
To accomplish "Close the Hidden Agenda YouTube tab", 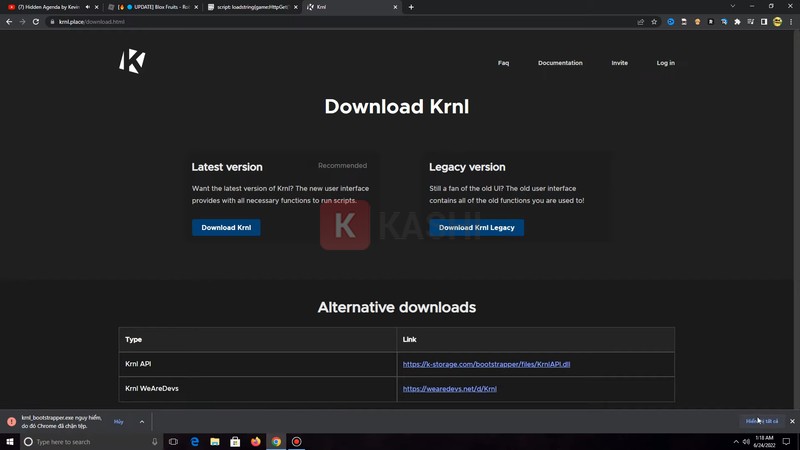I will click(96, 7).
